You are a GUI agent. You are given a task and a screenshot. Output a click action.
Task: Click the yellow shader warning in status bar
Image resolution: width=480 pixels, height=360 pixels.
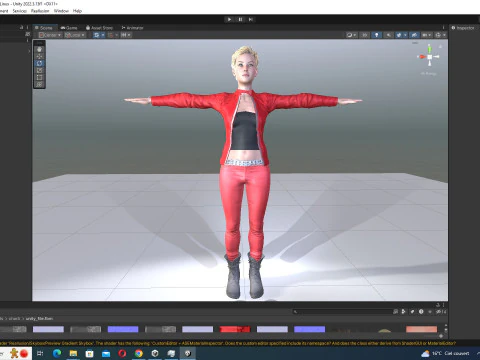pos(228,343)
